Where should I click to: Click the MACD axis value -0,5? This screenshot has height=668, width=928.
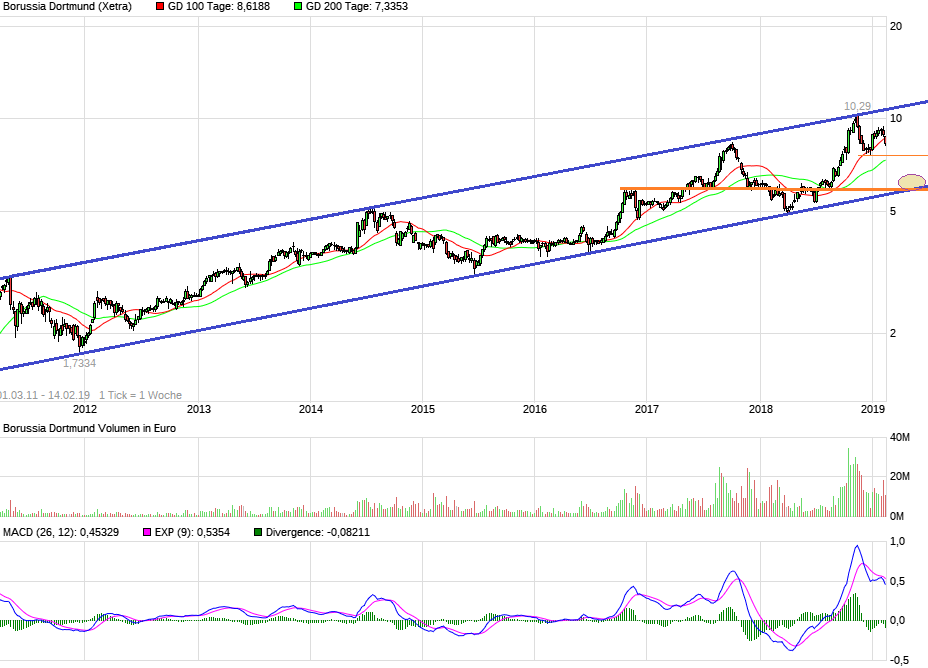[900, 660]
